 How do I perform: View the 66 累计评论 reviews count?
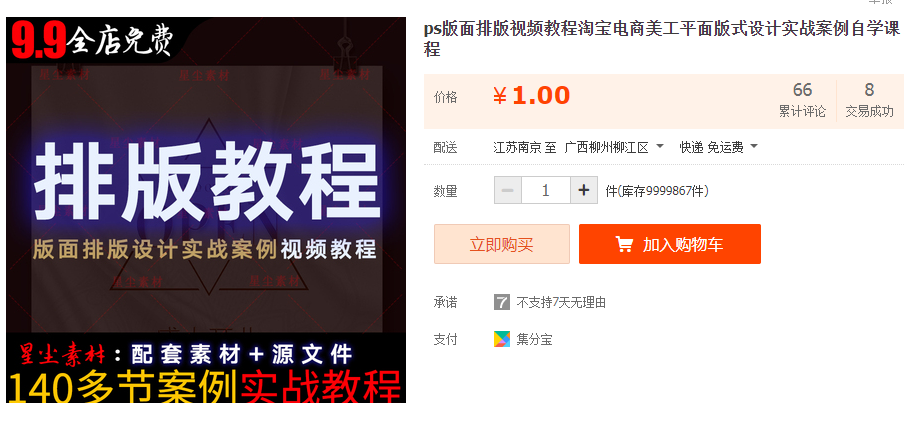pyautogui.click(x=802, y=99)
